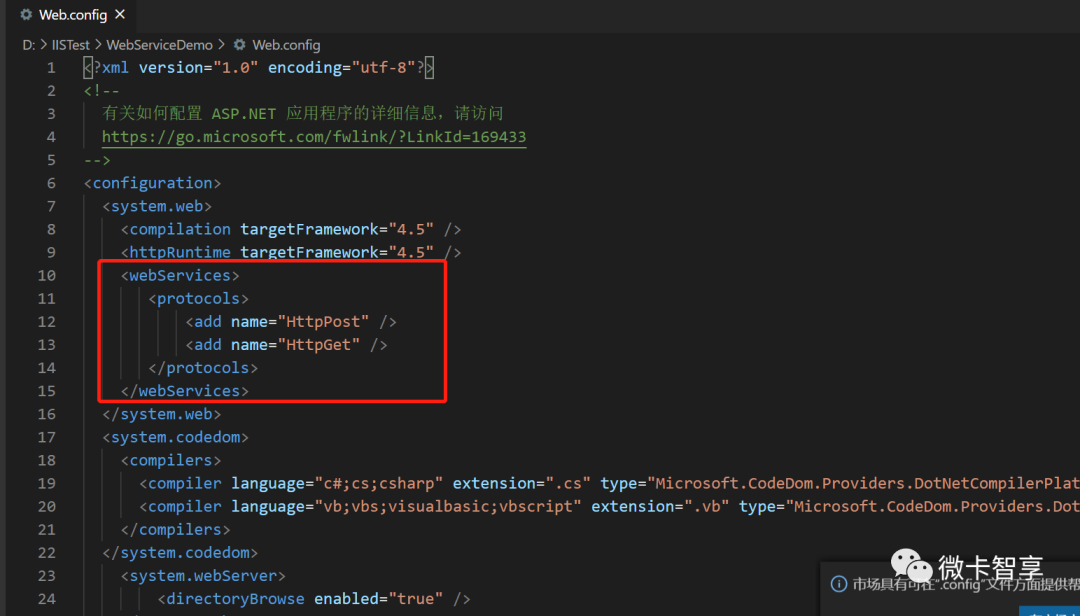Click the opening webServices tag
1080x616 pixels.
[180, 276]
